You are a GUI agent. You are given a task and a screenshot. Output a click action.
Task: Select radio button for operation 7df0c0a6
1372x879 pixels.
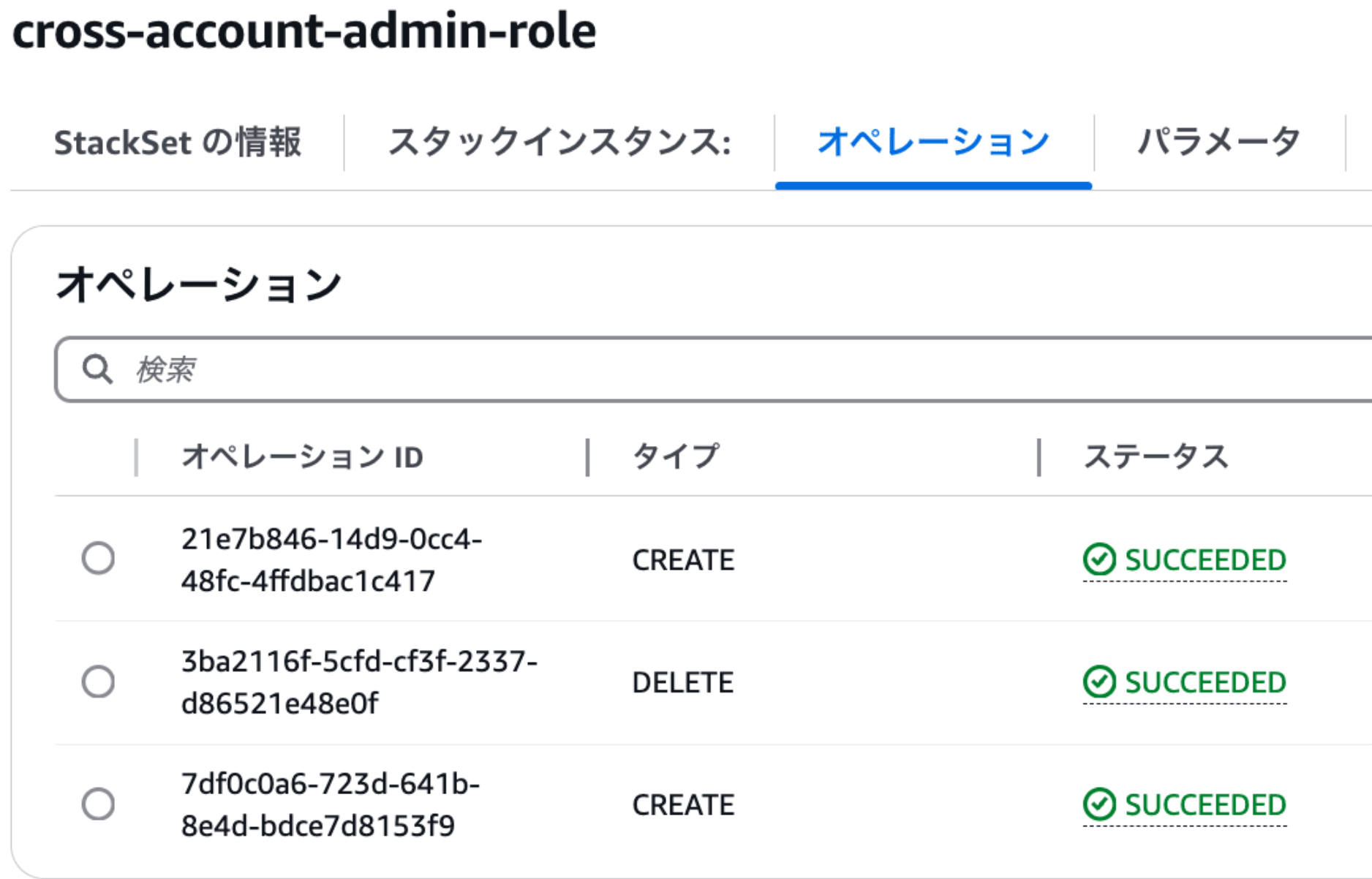click(x=98, y=804)
